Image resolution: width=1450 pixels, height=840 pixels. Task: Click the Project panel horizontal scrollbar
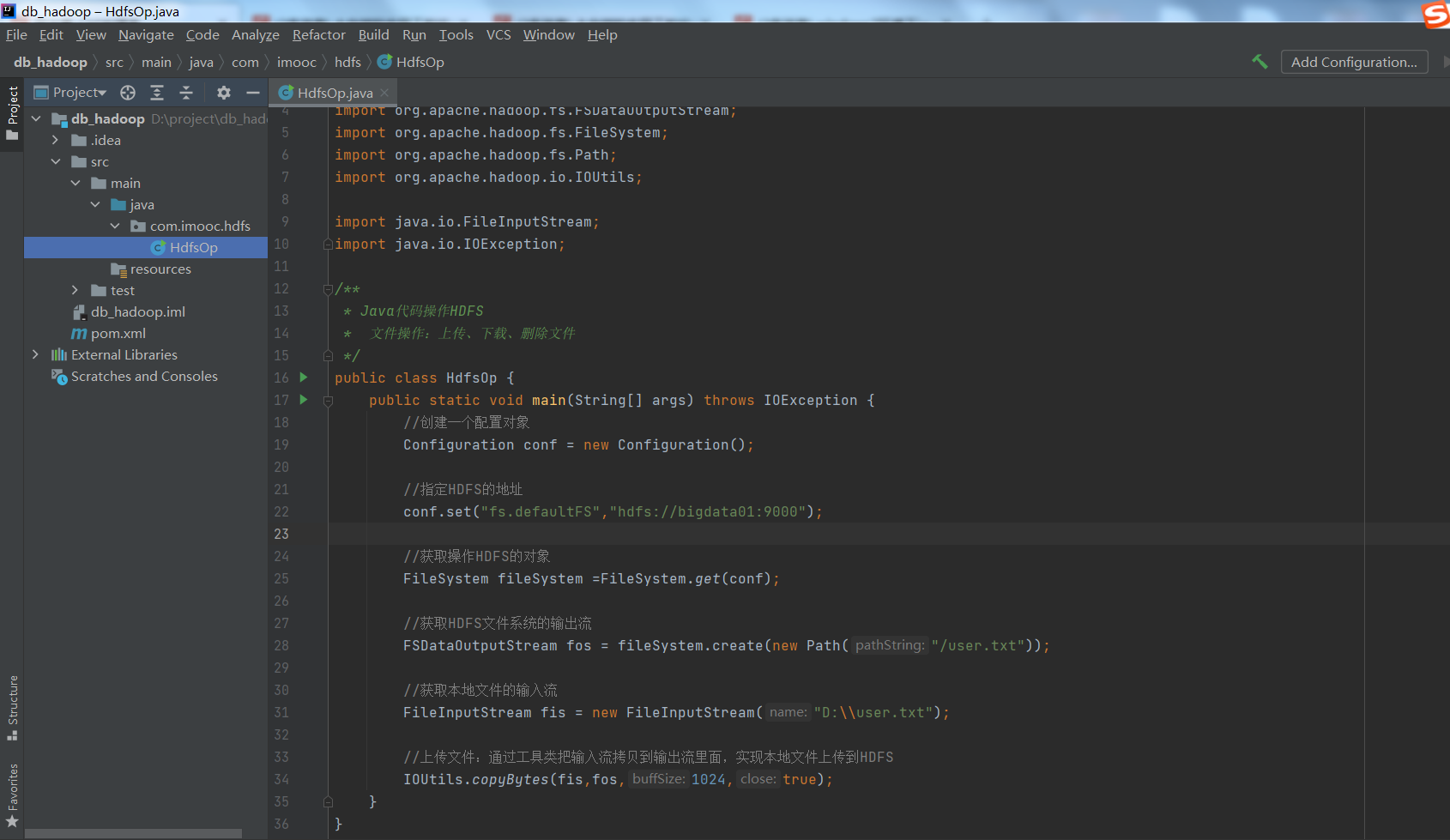coord(133,834)
